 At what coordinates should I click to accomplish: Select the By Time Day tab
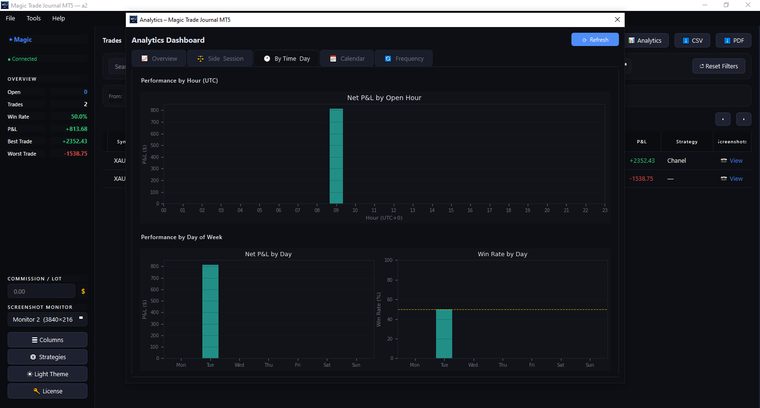(x=286, y=59)
